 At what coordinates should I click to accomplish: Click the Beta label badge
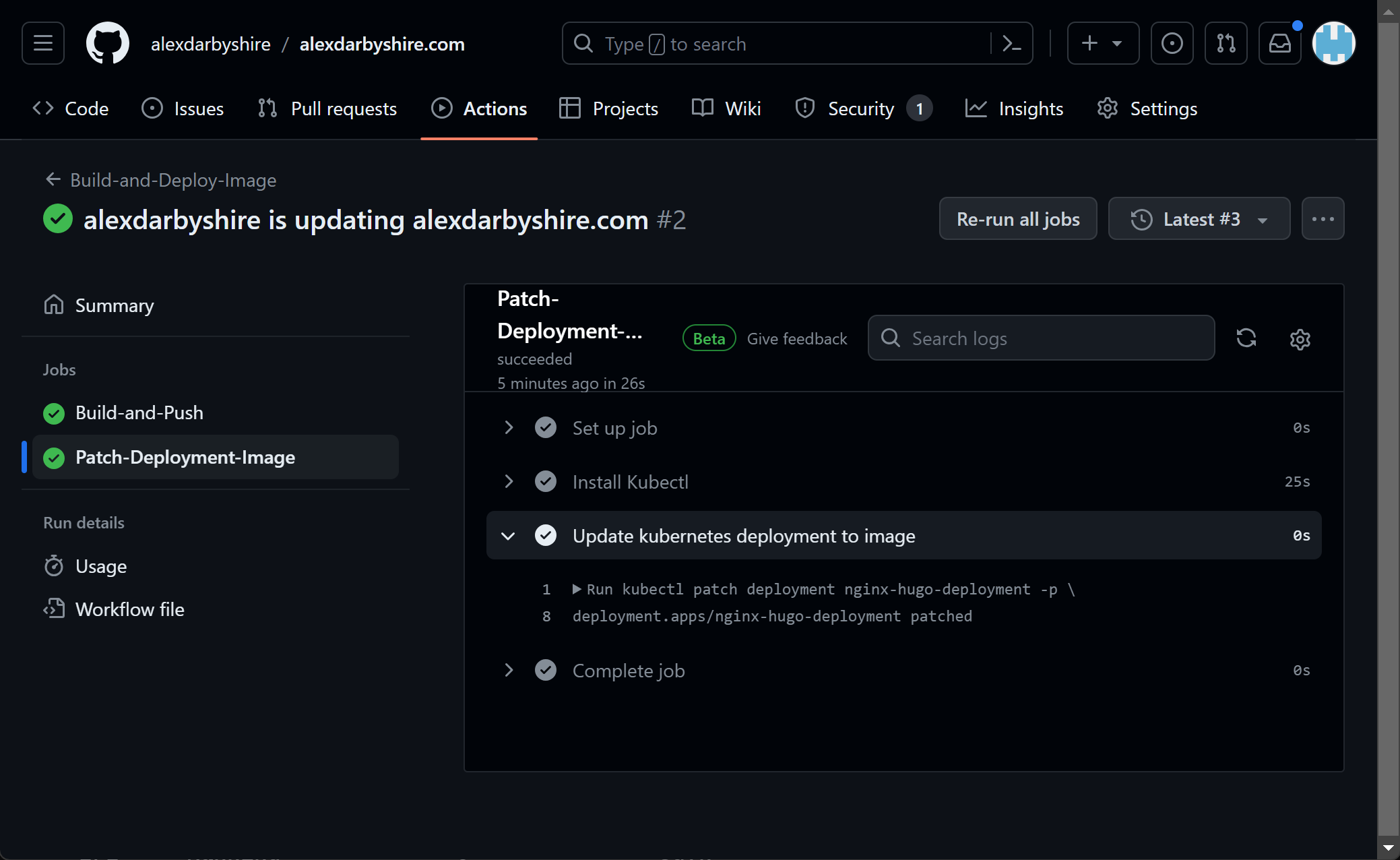709,338
